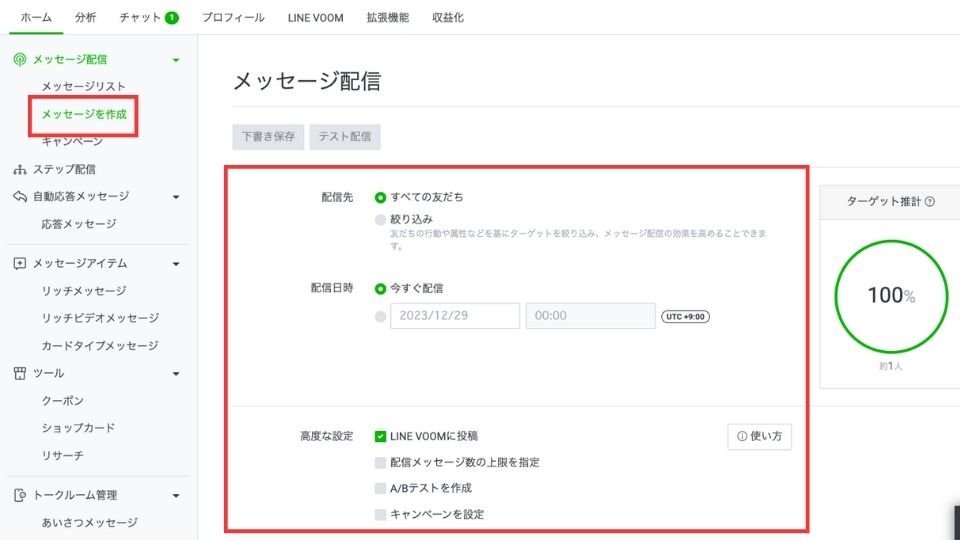Click the auto-response reply arrow icon
The image size is (960, 540).
pos(20,197)
